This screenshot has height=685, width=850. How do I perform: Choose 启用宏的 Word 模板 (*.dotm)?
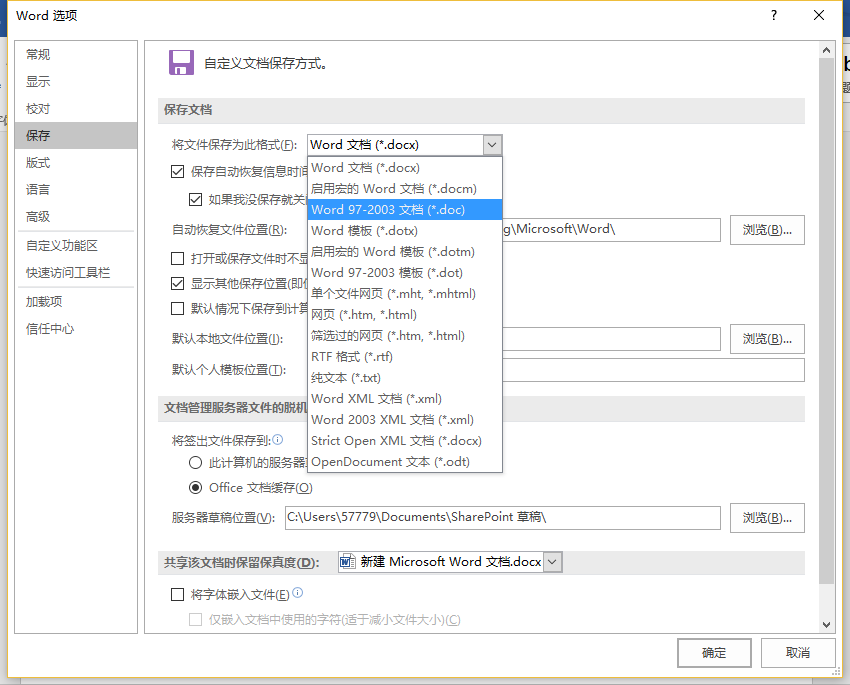tap(404, 251)
